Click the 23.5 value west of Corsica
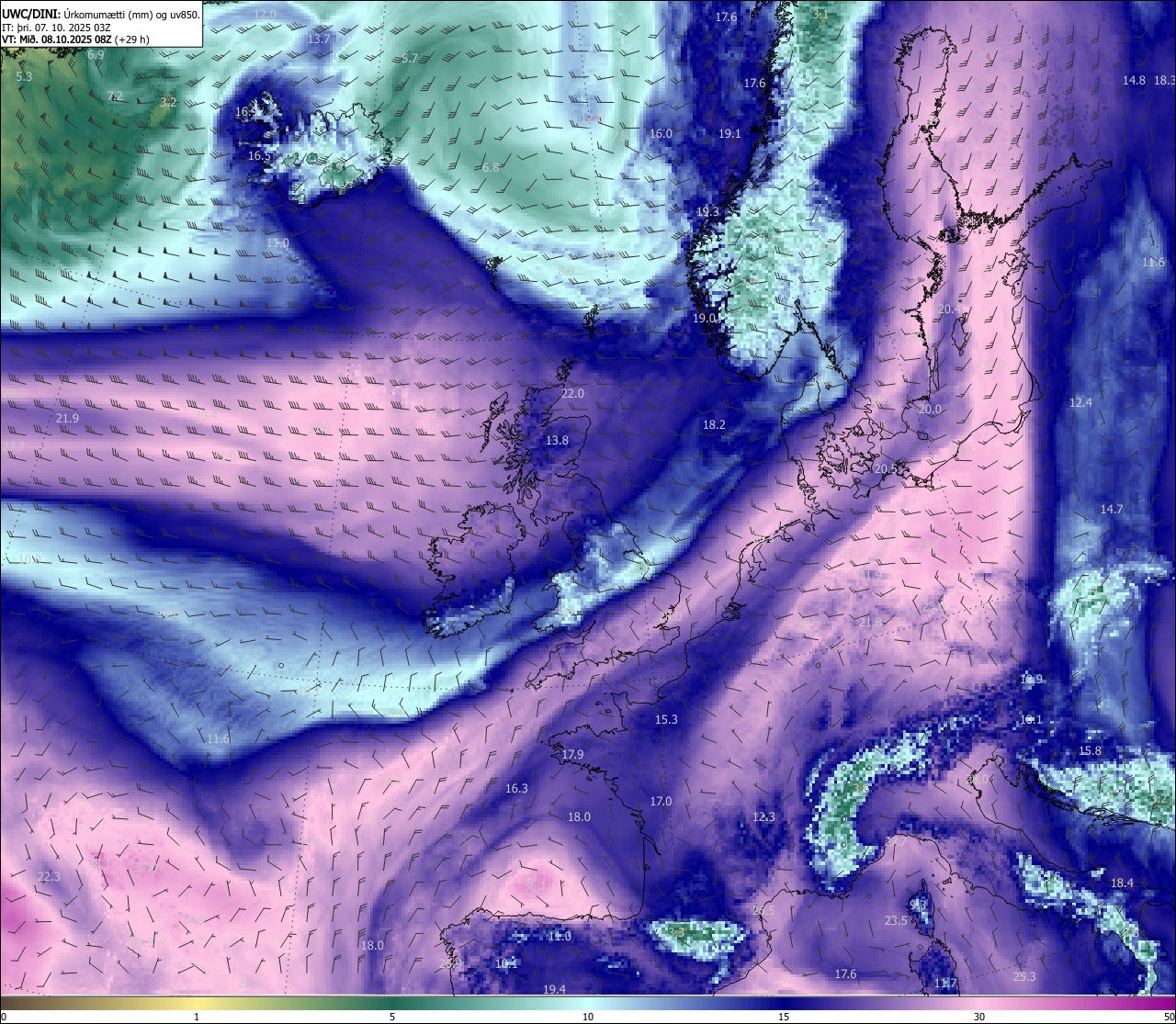 (896, 921)
